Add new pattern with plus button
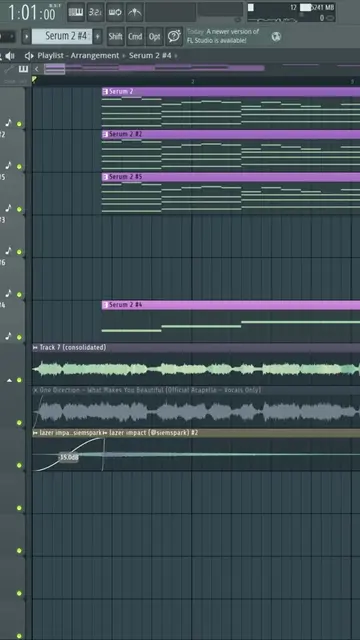Image resolution: width=360 pixels, height=640 pixels. coord(98,36)
